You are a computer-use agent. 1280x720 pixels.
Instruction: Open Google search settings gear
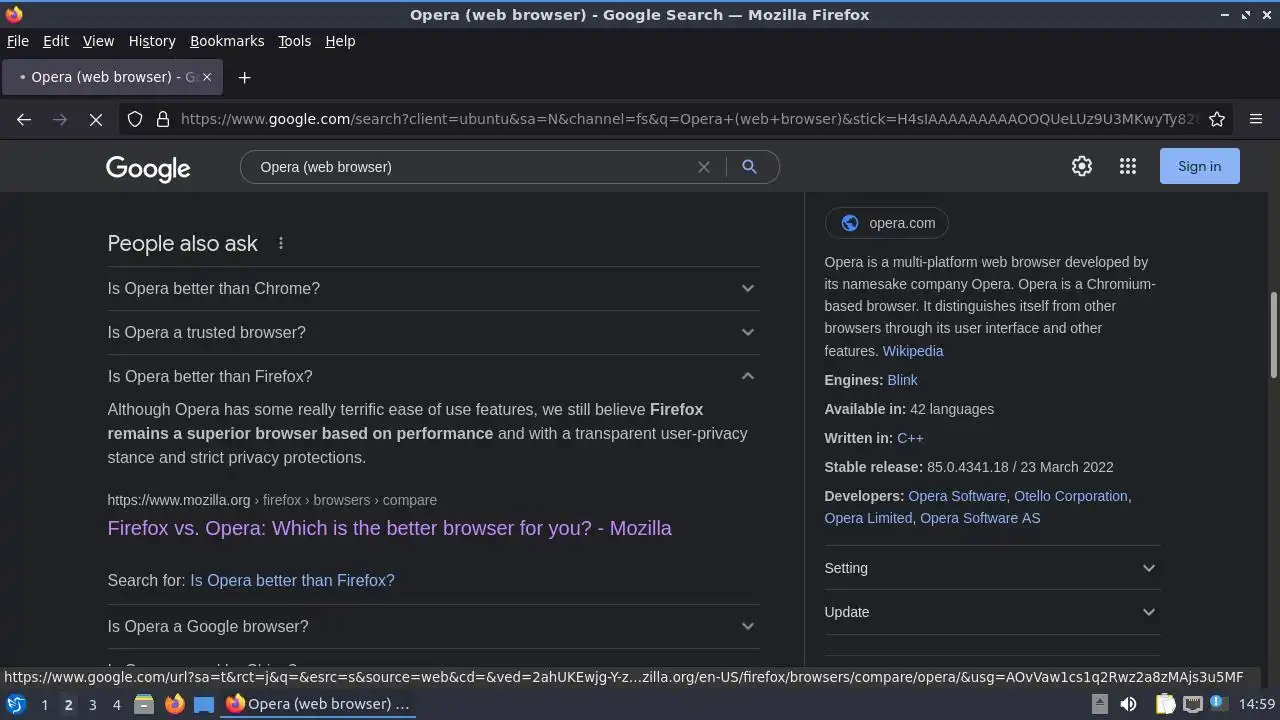tap(1081, 167)
